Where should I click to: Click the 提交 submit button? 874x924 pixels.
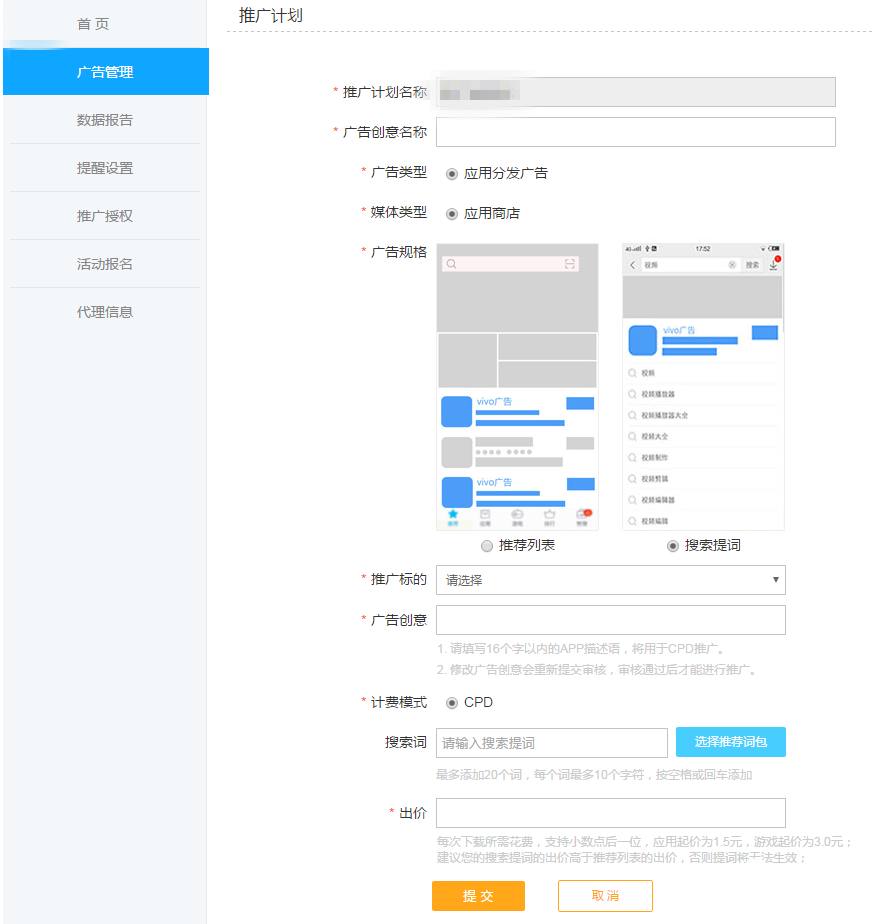[478, 896]
